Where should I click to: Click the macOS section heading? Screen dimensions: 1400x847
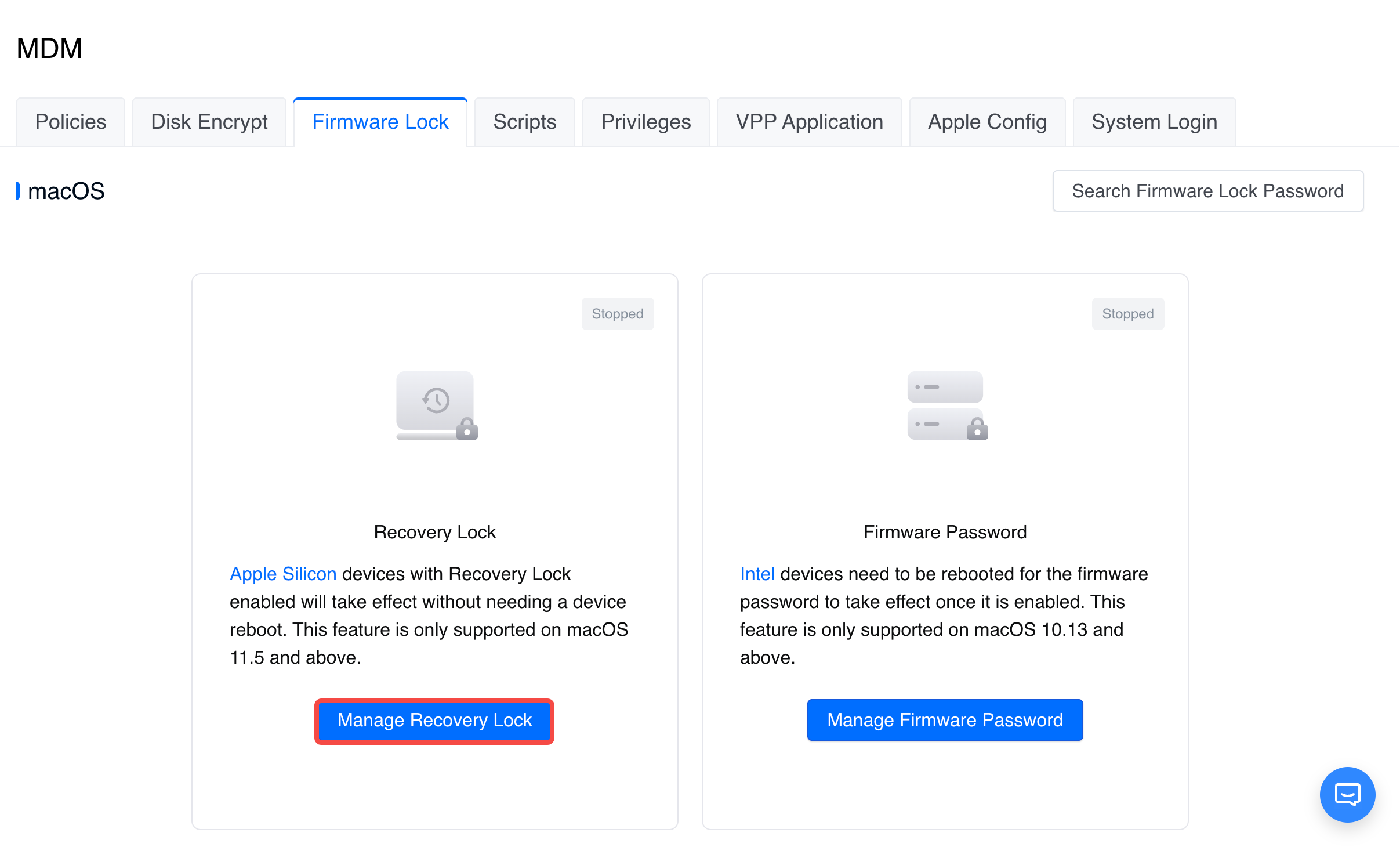pyautogui.click(x=66, y=191)
